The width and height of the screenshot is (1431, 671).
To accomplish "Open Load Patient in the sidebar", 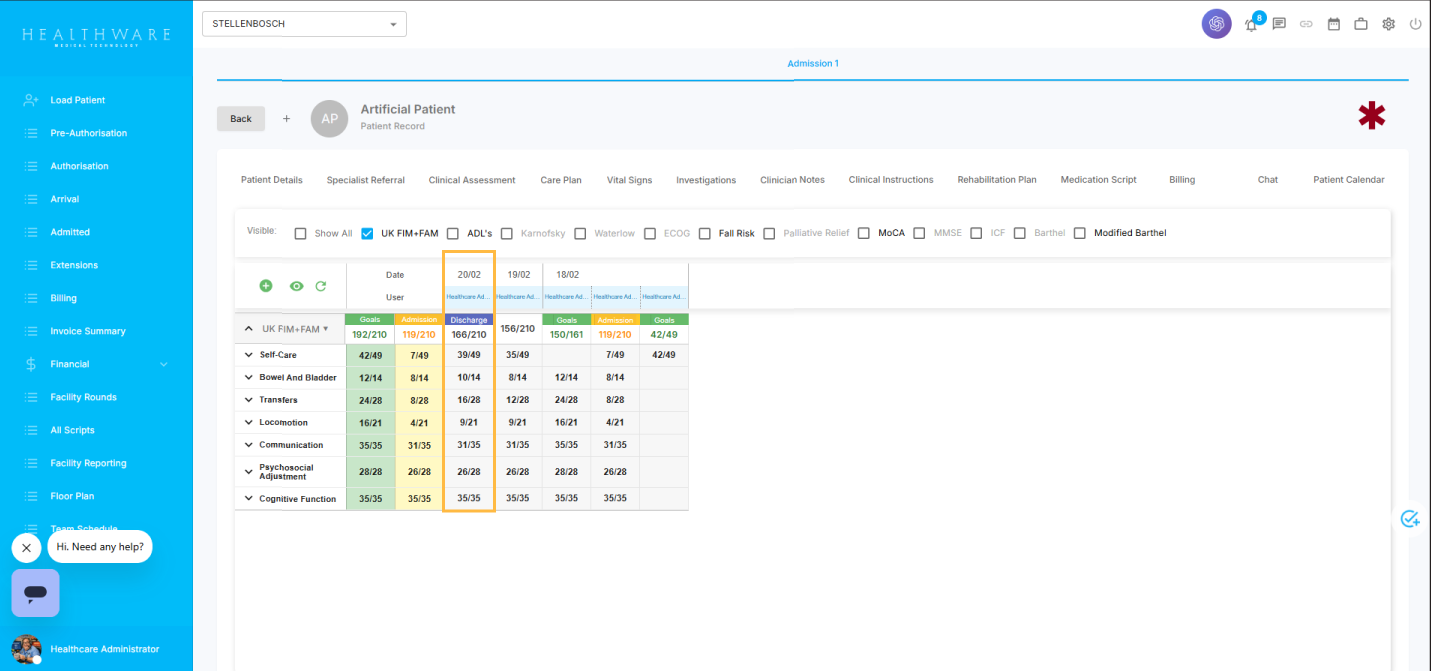I will 78,100.
